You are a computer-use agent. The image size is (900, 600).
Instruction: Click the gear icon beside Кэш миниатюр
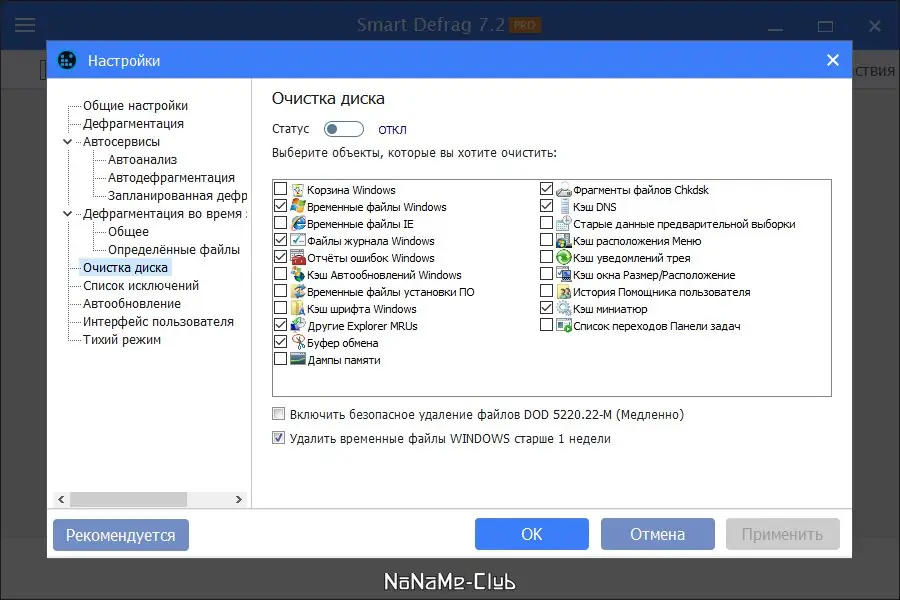click(x=562, y=308)
